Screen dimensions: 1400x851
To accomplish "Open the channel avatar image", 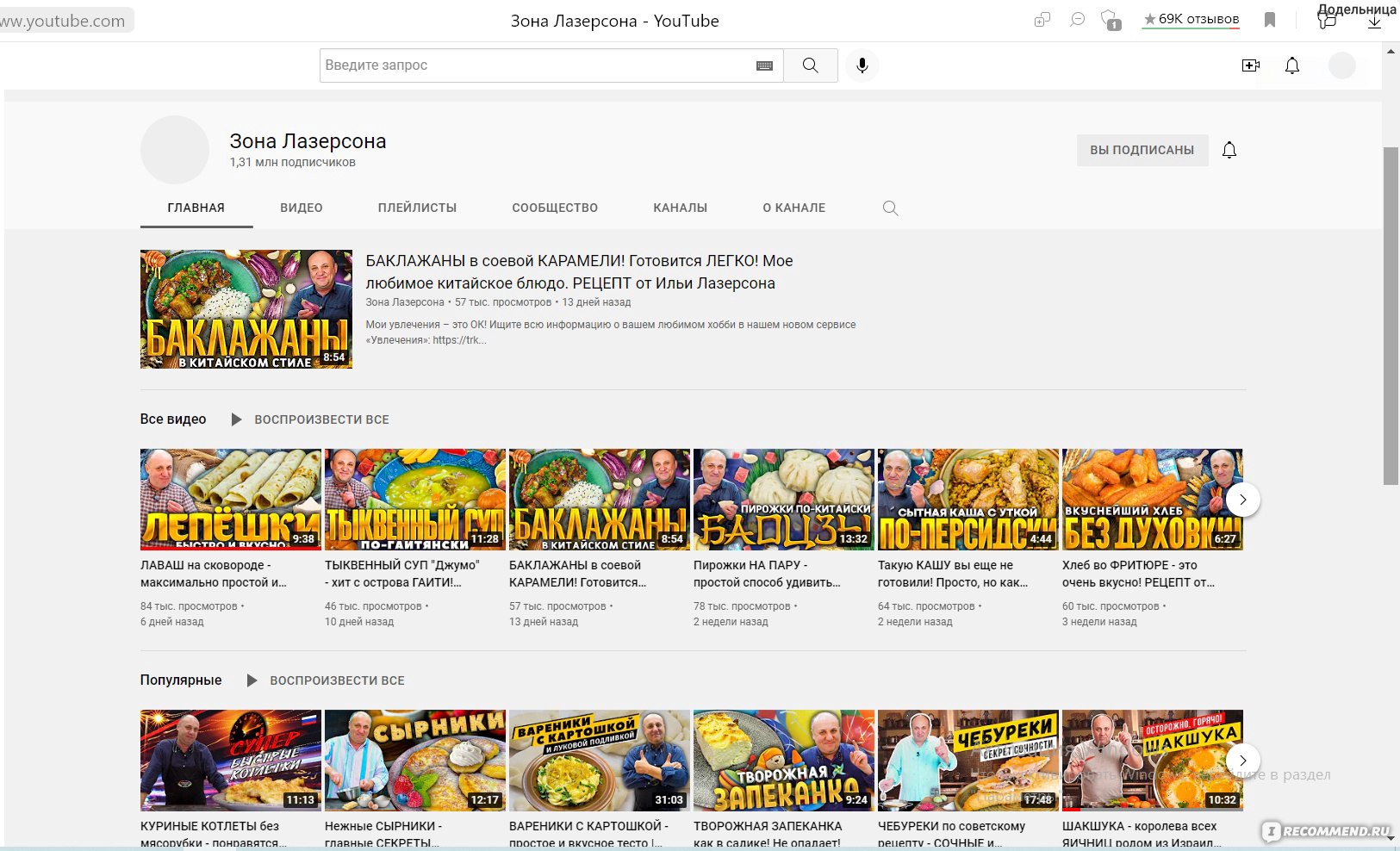I will click(x=175, y=150).
